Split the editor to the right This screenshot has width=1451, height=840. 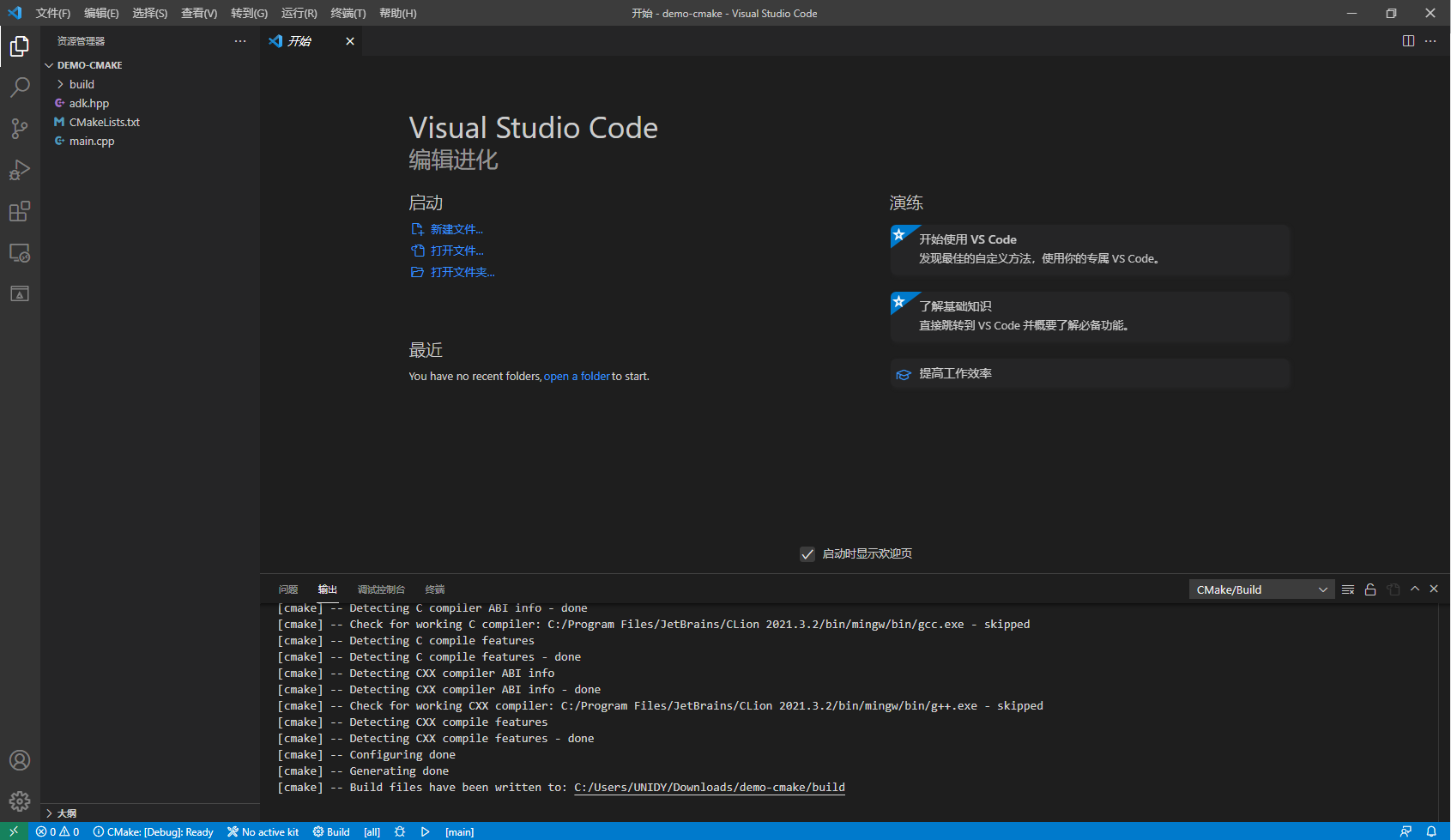pos(1408,41)
